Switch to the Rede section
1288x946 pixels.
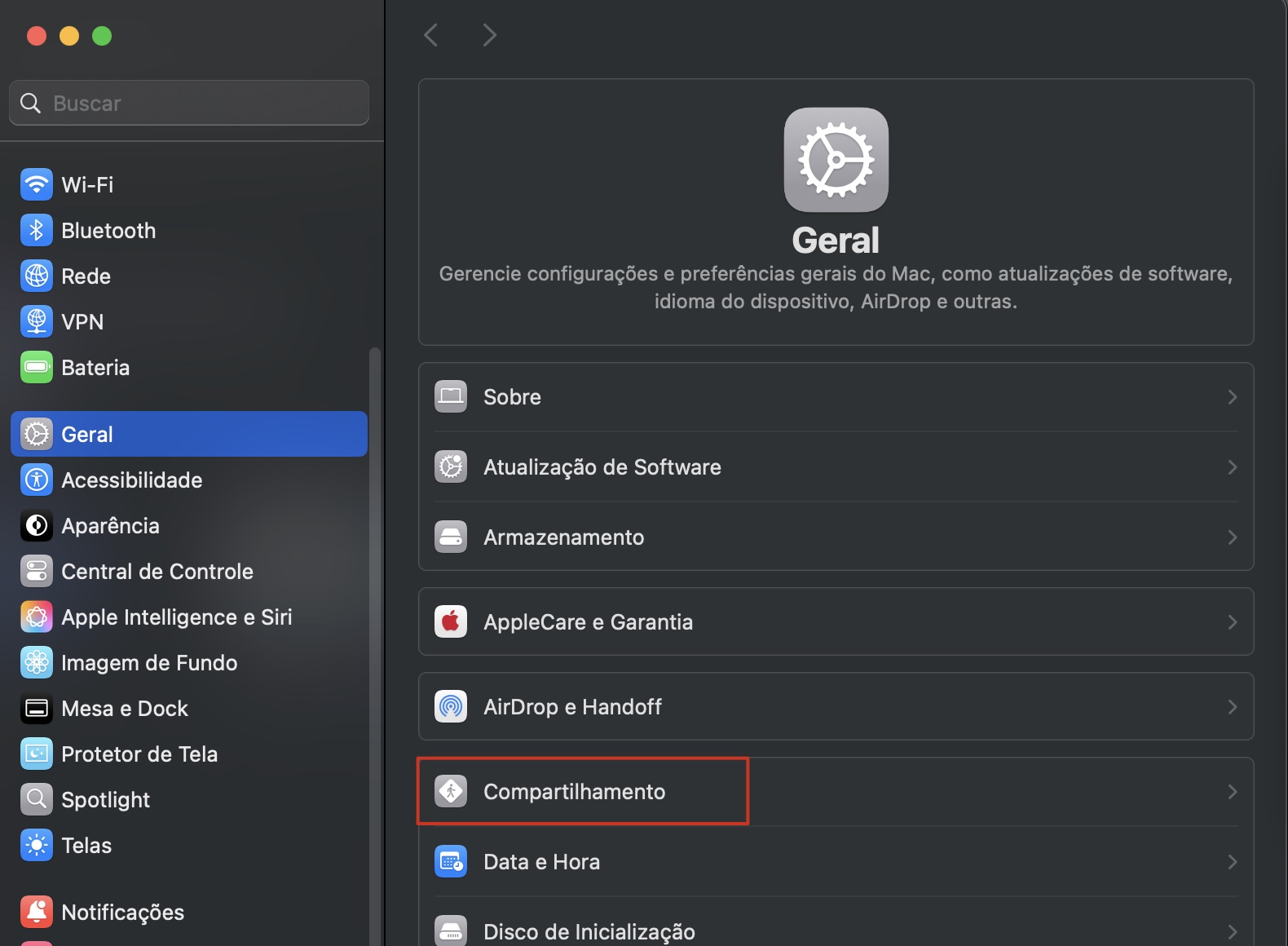(36, 276)
